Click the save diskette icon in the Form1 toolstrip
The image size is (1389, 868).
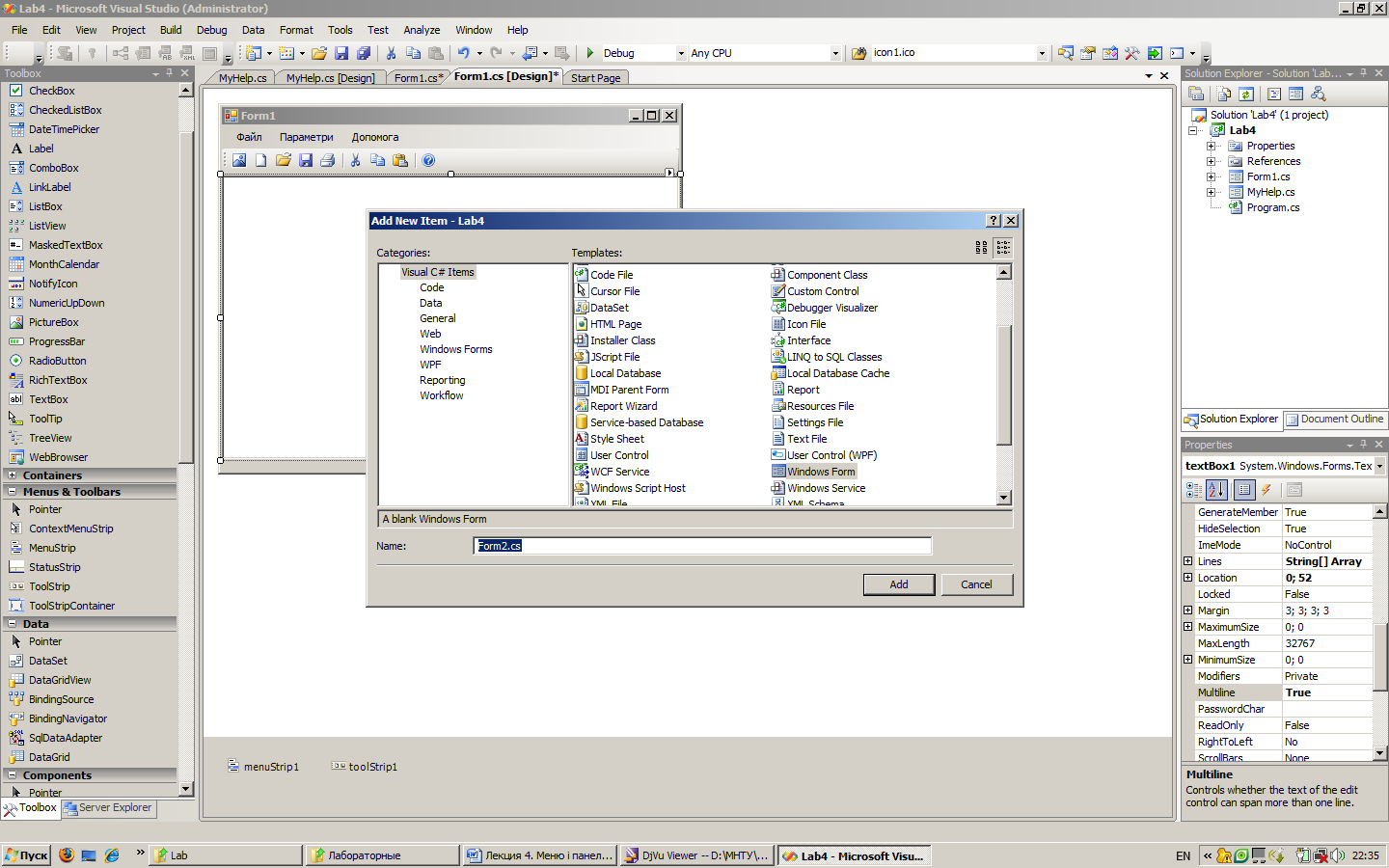click(x=306, y=160)
